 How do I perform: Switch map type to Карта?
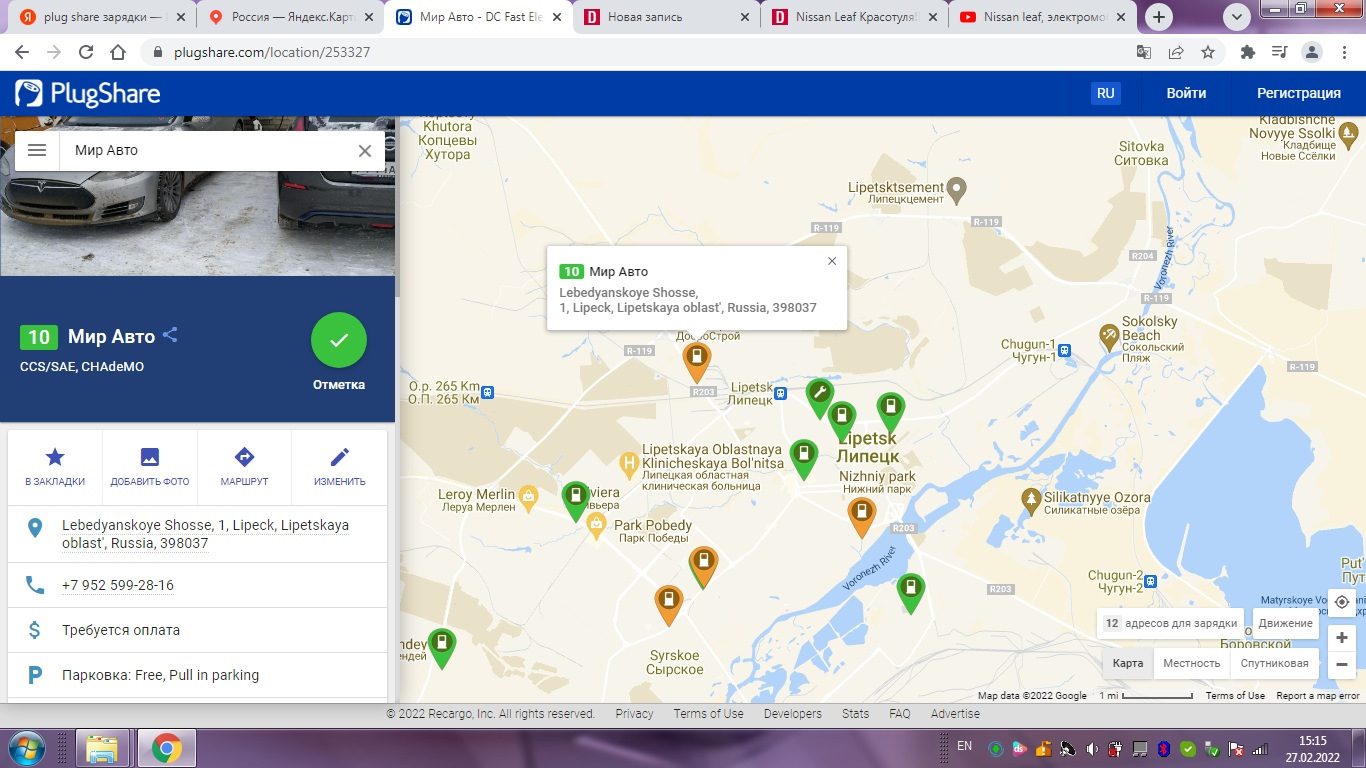pyautogui.click(x=1128, y=663)
